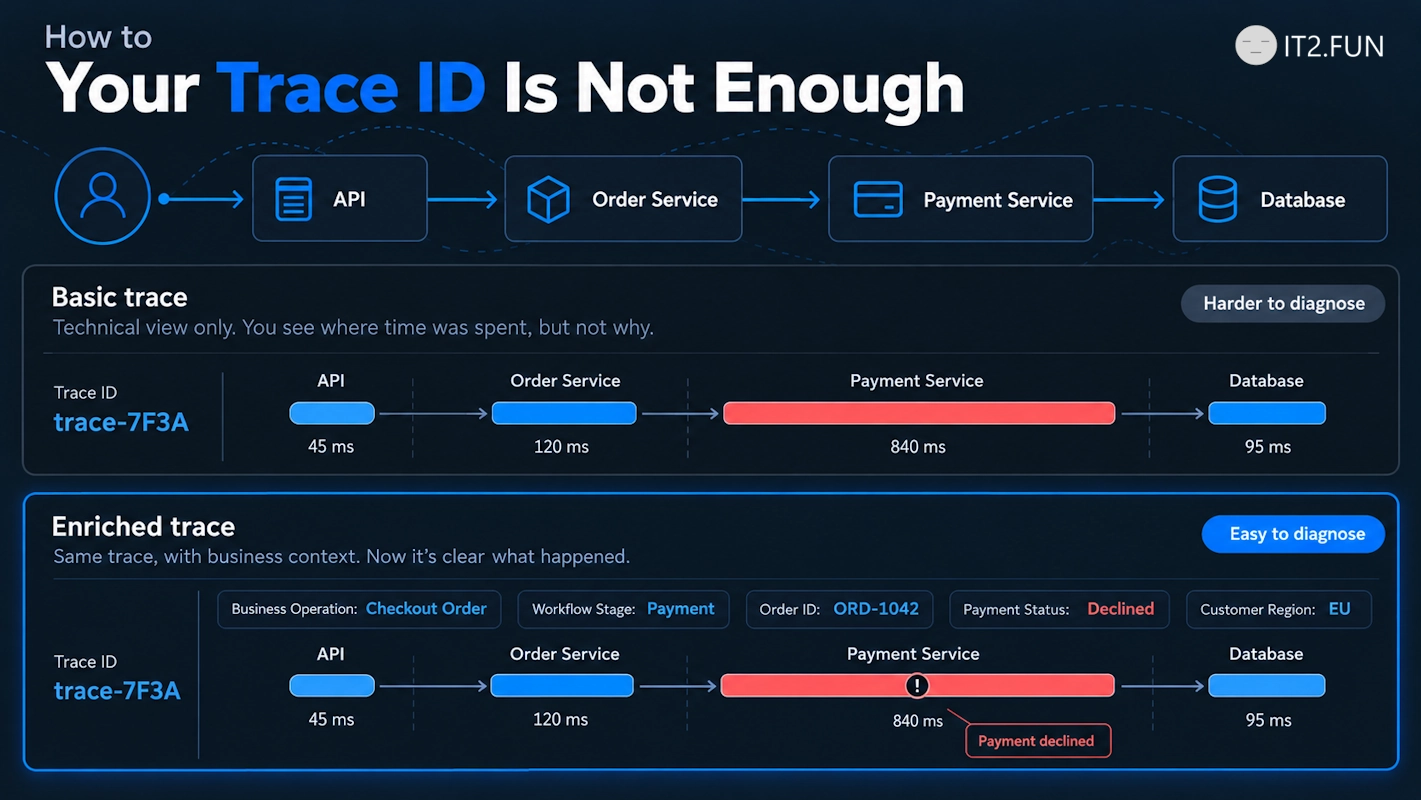Click "120 ms" under Order Service in Enriched trace
1421x800 pixels.
(x=561, y=720)
